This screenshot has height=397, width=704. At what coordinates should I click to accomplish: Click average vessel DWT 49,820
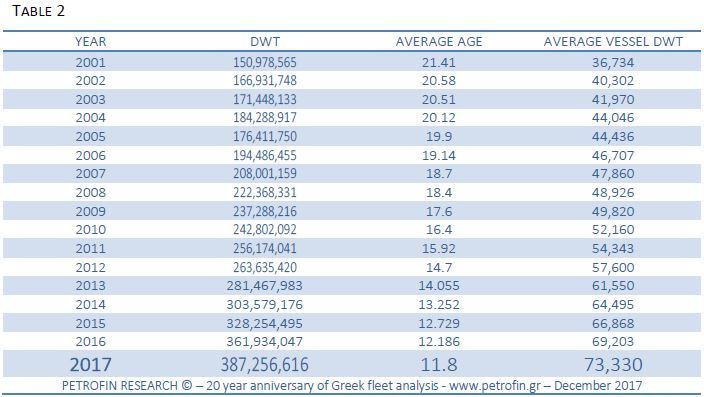(613, 211)
